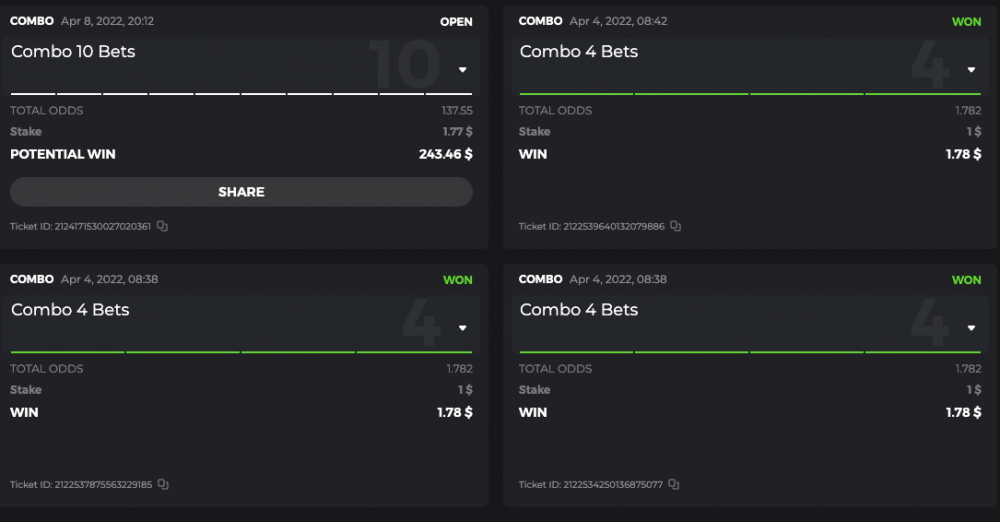Image resolution: width=1000 pixels, height=522 pixels.
Task: Expand dropdown arrow on Apr 4 08:42 combo
Action: click(971, 70)
